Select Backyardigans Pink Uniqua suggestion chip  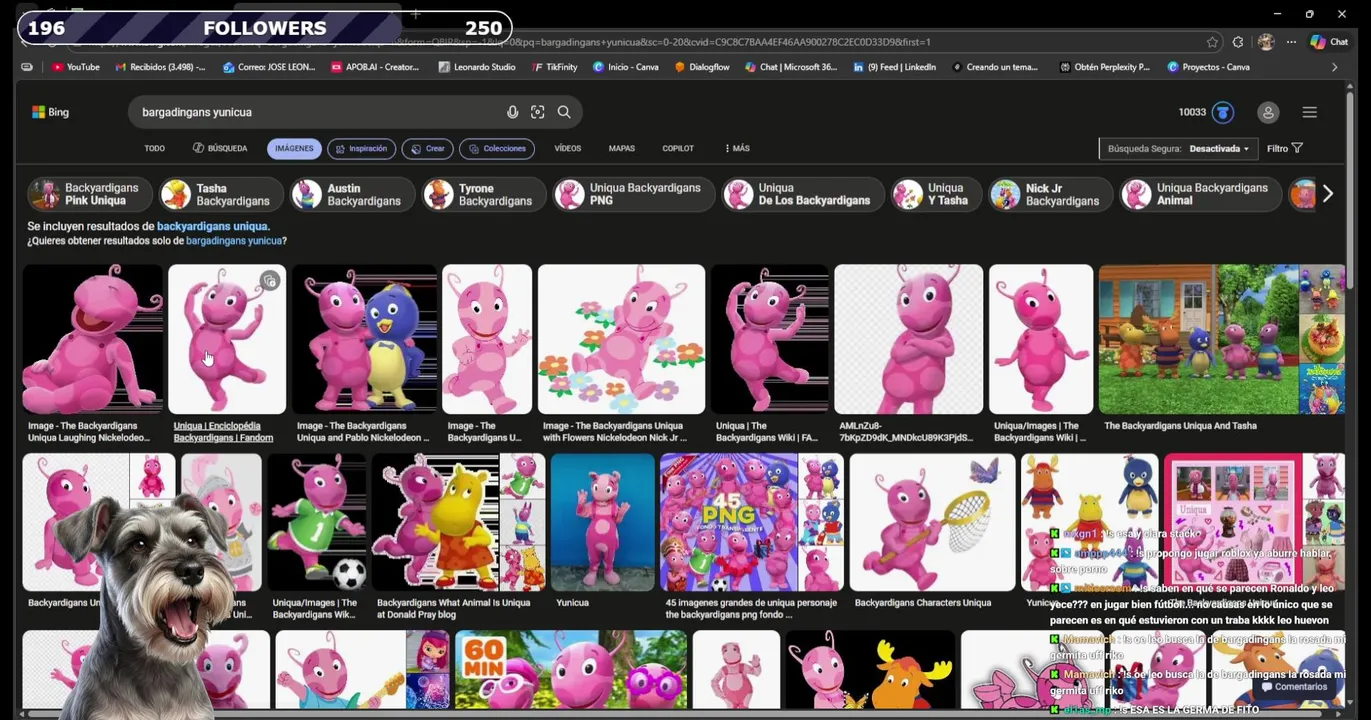click(89, 194)
